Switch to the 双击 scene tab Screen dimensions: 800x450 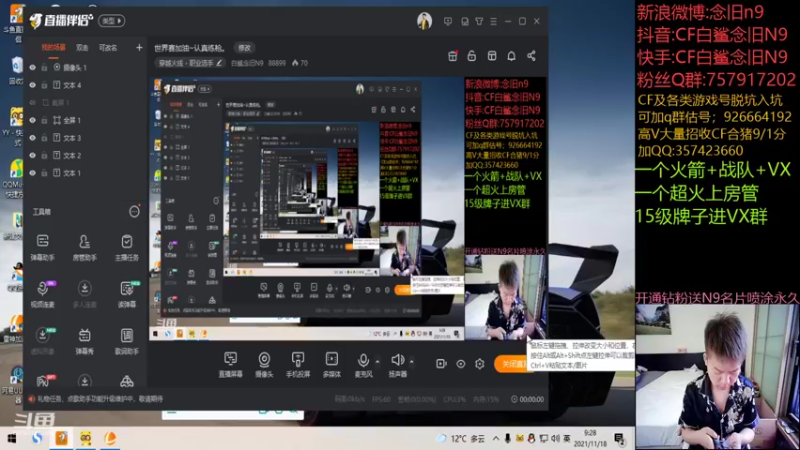tap(82, 47)
